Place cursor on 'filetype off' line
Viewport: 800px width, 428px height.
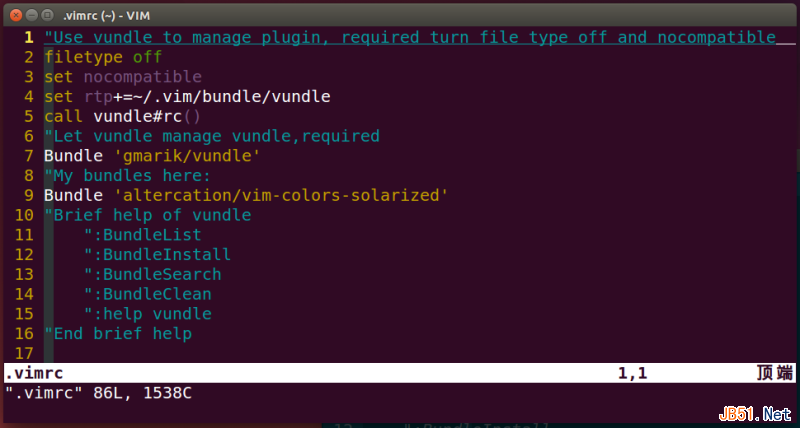103,57
